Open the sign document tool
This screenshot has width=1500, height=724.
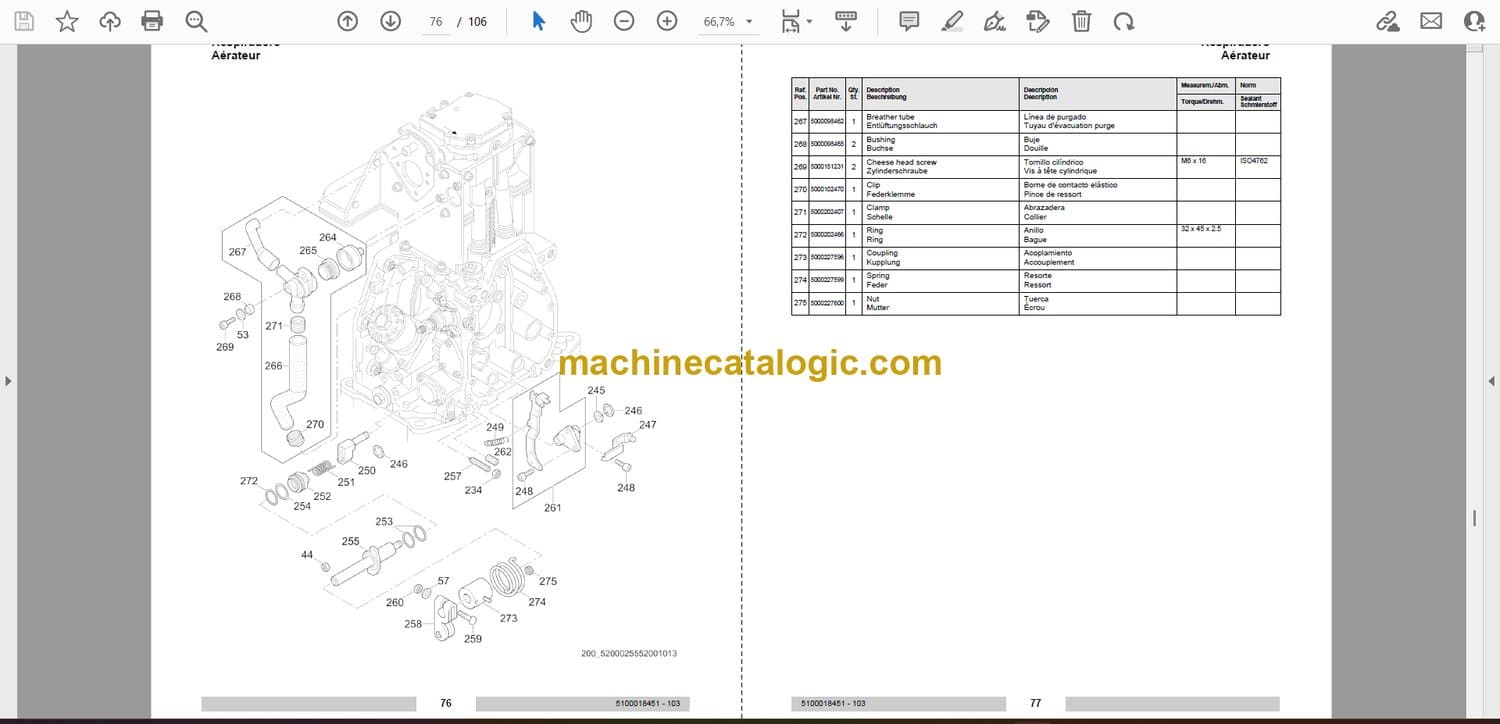(995, 21)
